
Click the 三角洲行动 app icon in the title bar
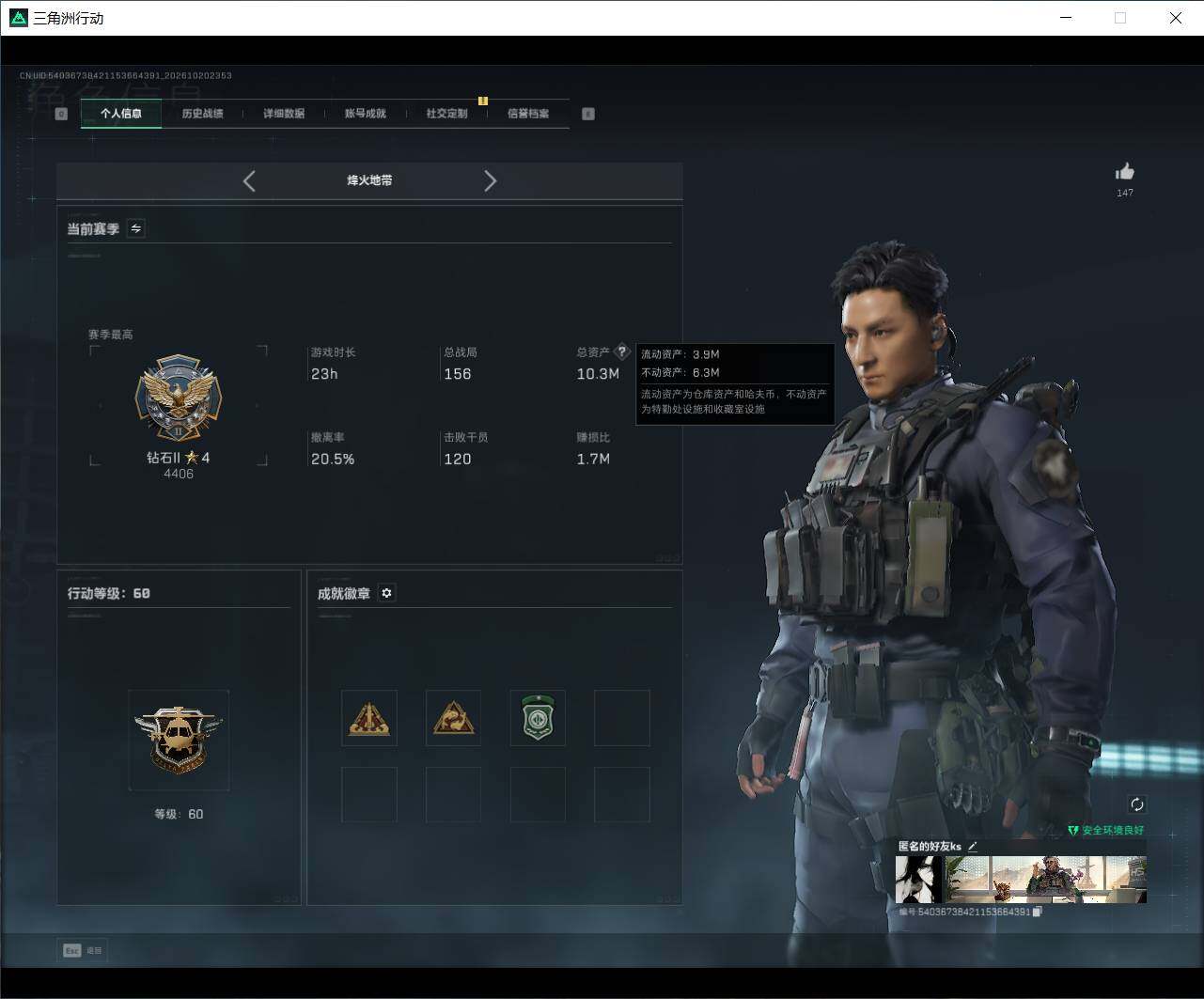(18, 18)
